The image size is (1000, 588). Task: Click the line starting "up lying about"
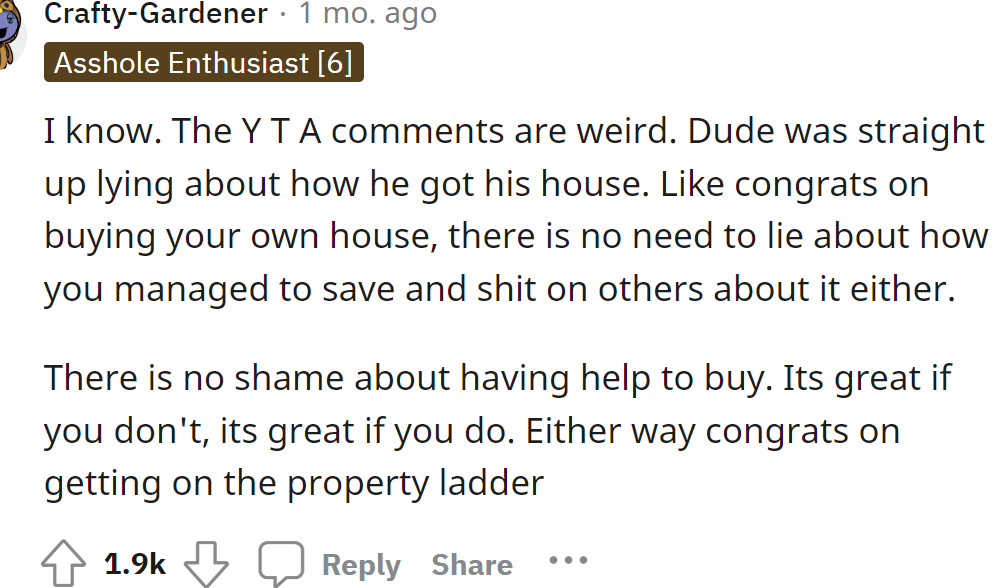pos(487,184)
